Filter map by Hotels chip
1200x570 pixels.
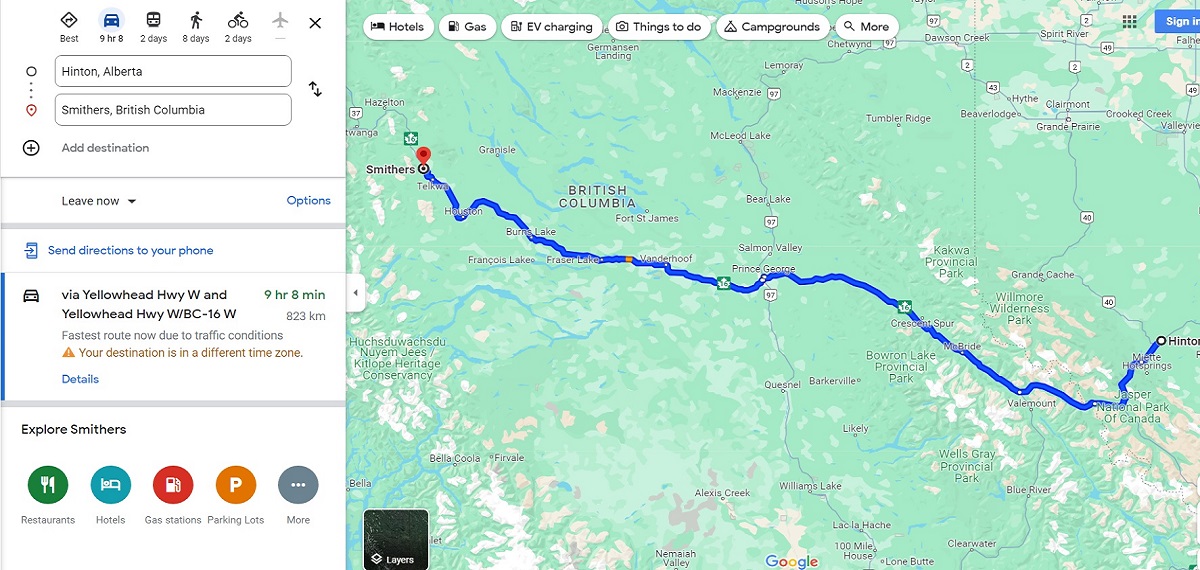(x=398, y=27)
